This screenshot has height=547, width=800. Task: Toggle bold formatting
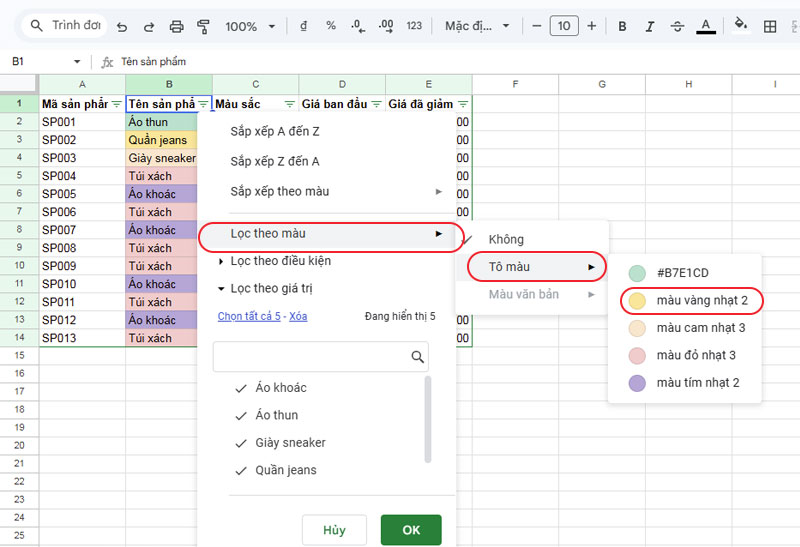pyautogui.click(x=622, y=26)
